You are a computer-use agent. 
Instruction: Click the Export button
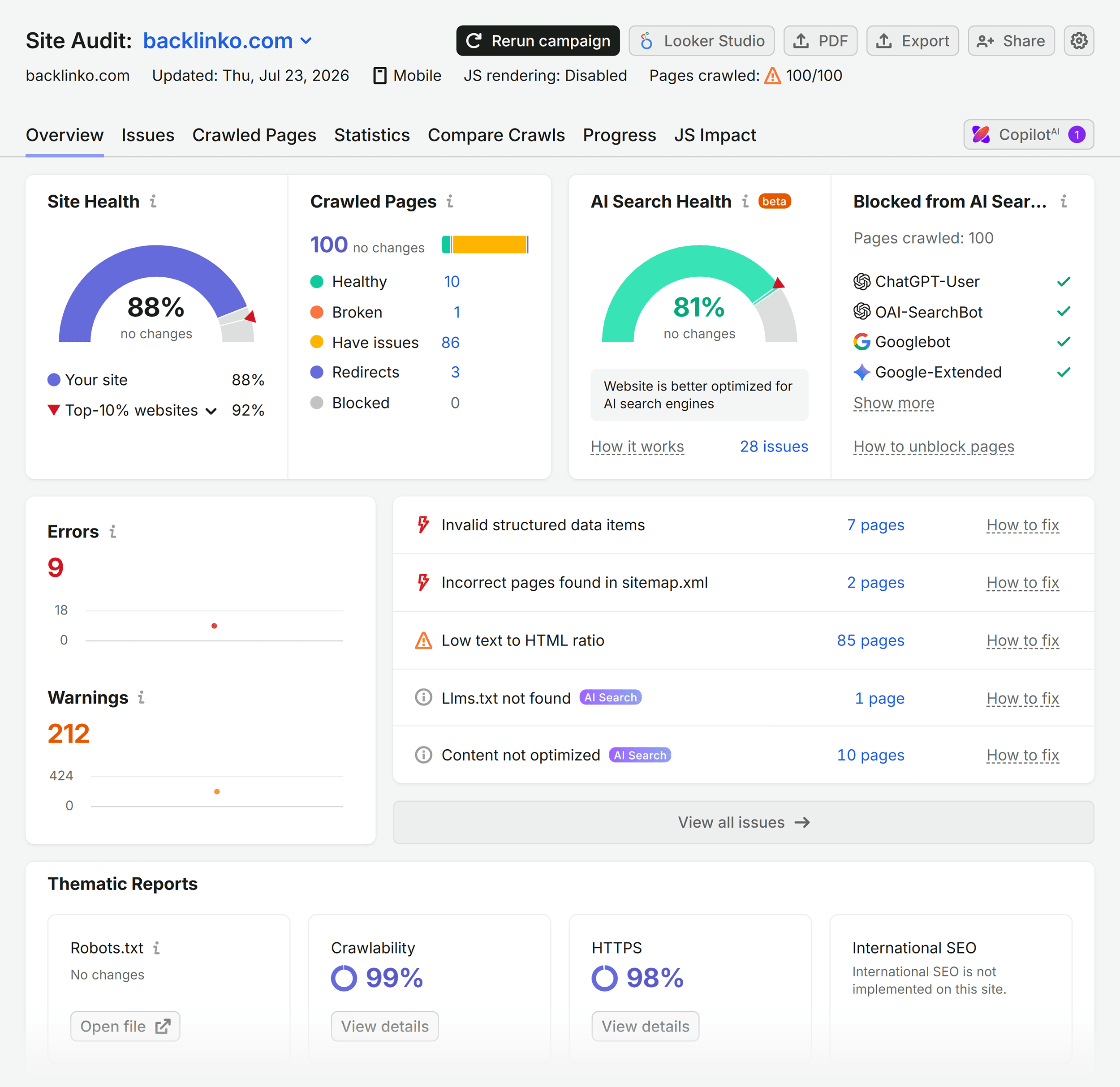click(913, 41)
